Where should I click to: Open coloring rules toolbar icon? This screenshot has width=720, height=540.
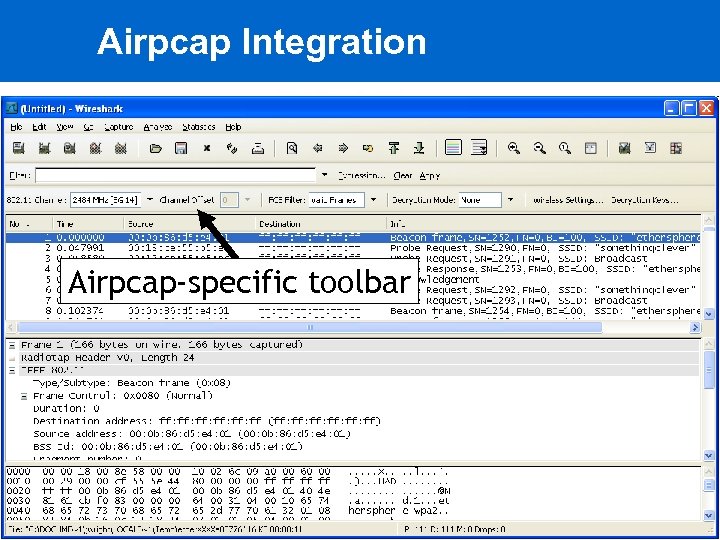click(x=676, y=148)
